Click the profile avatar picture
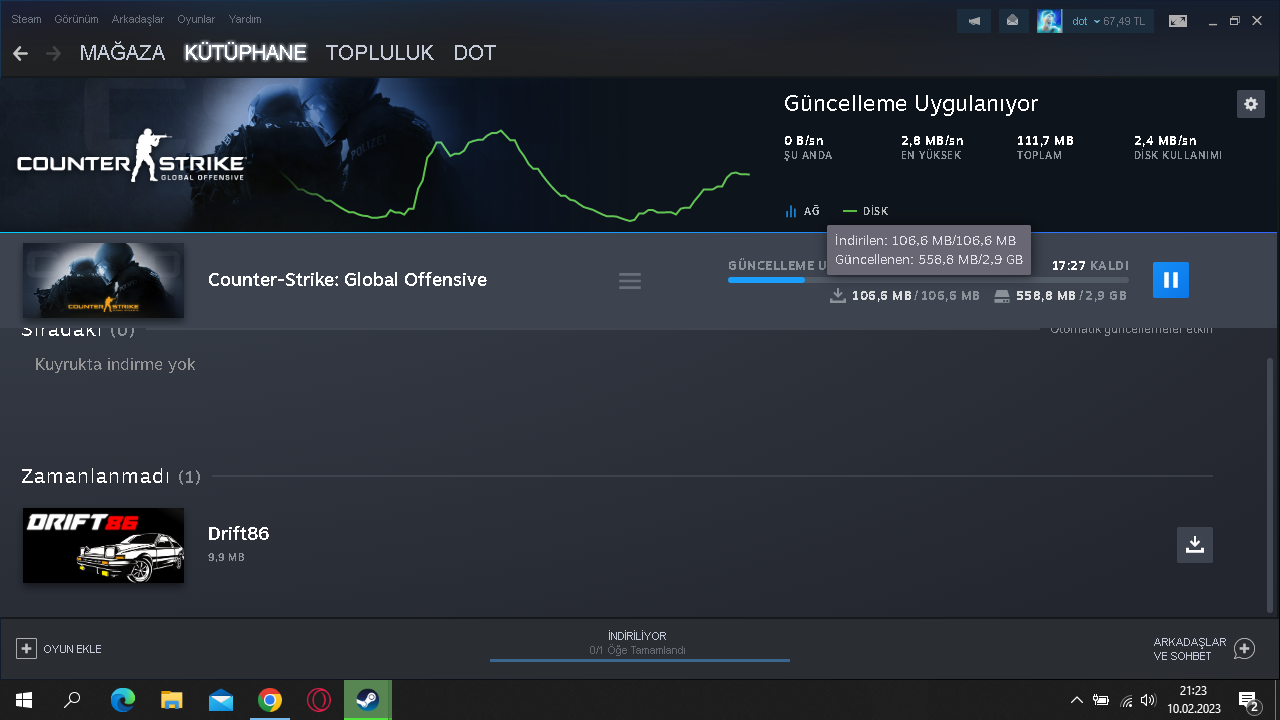Image resolution: width=1280 pixels, height=720 pixels. [x=1049, y=21]
